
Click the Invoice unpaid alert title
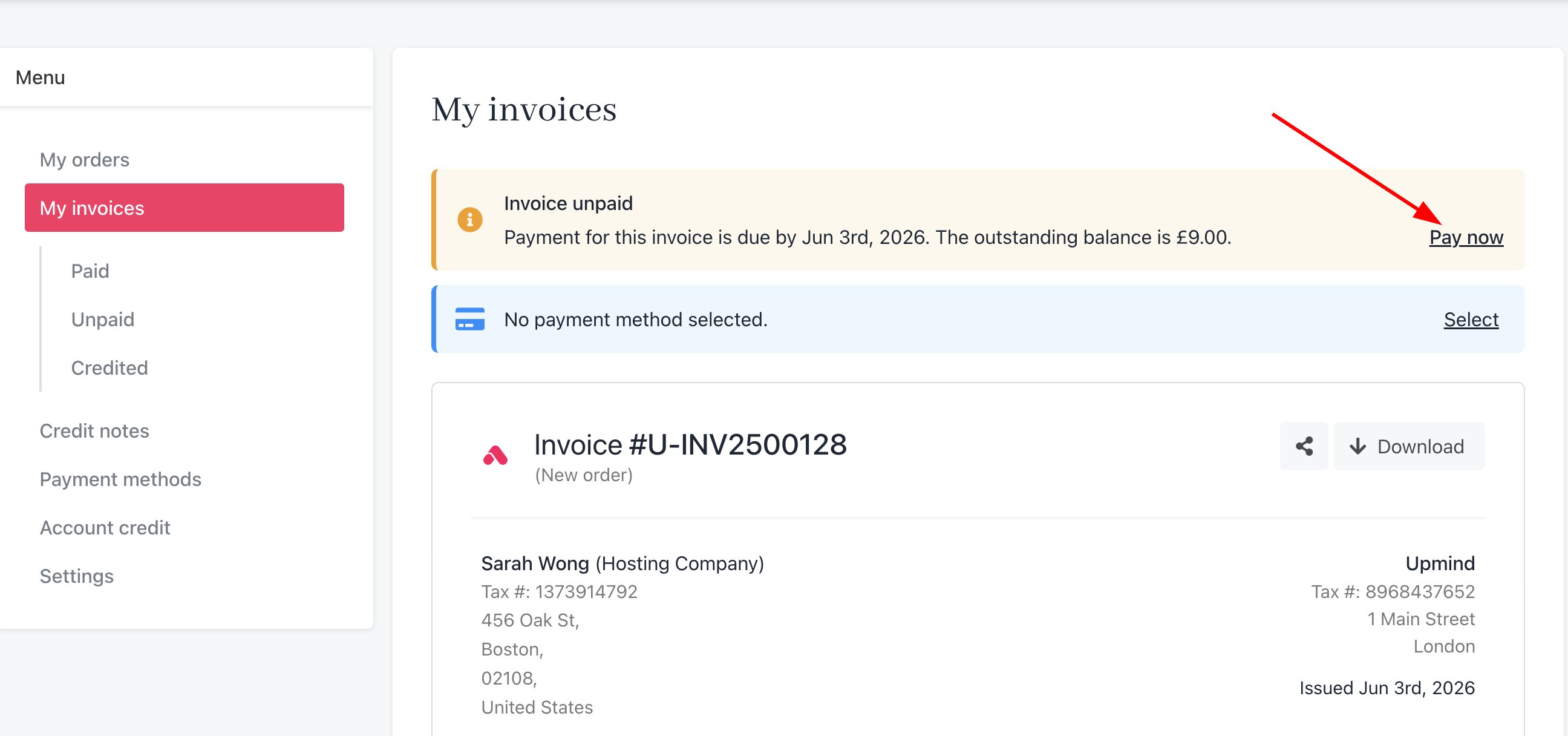click(x=569, y=203)
